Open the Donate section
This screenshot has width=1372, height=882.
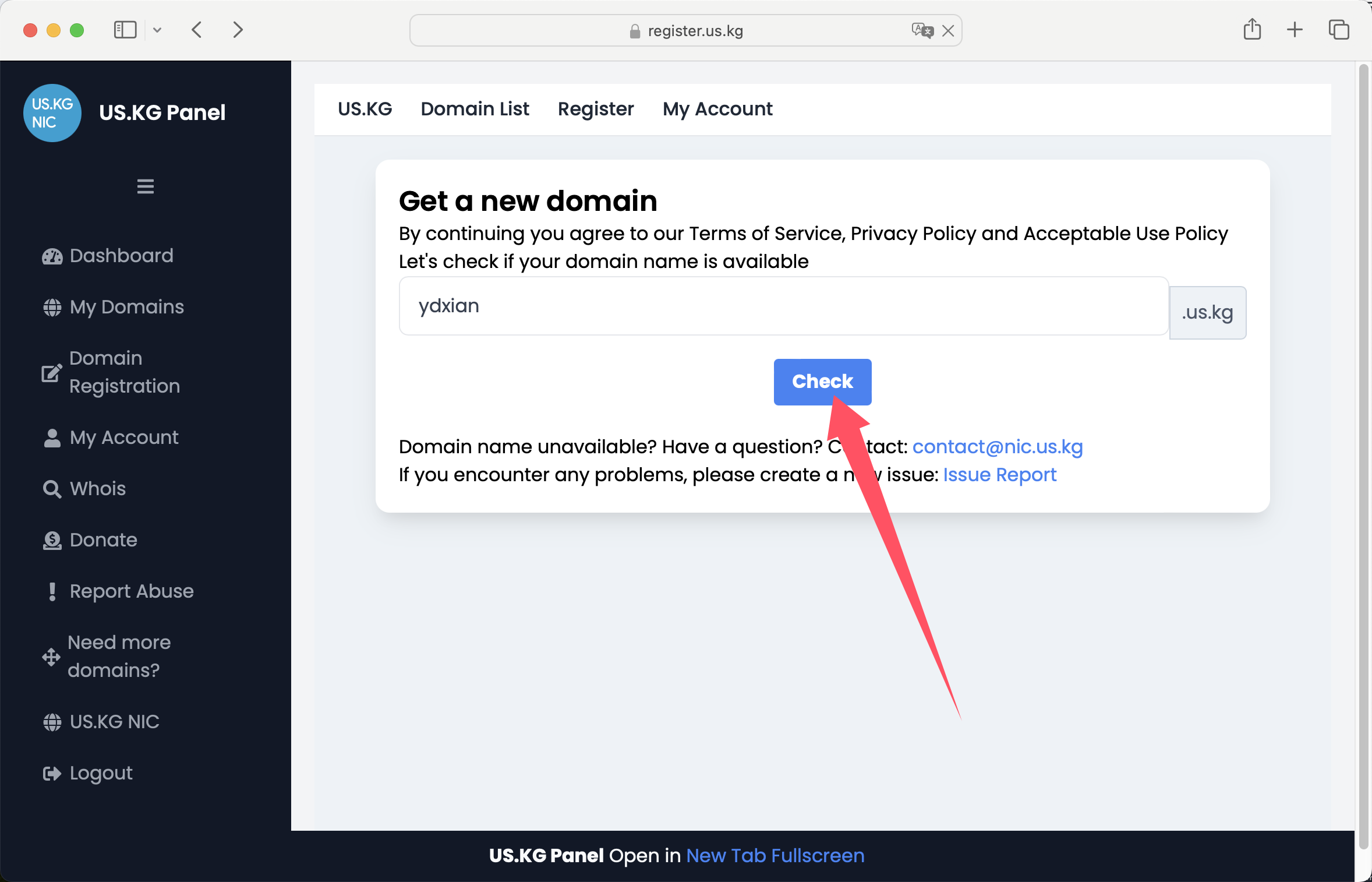tap(103, 540)
